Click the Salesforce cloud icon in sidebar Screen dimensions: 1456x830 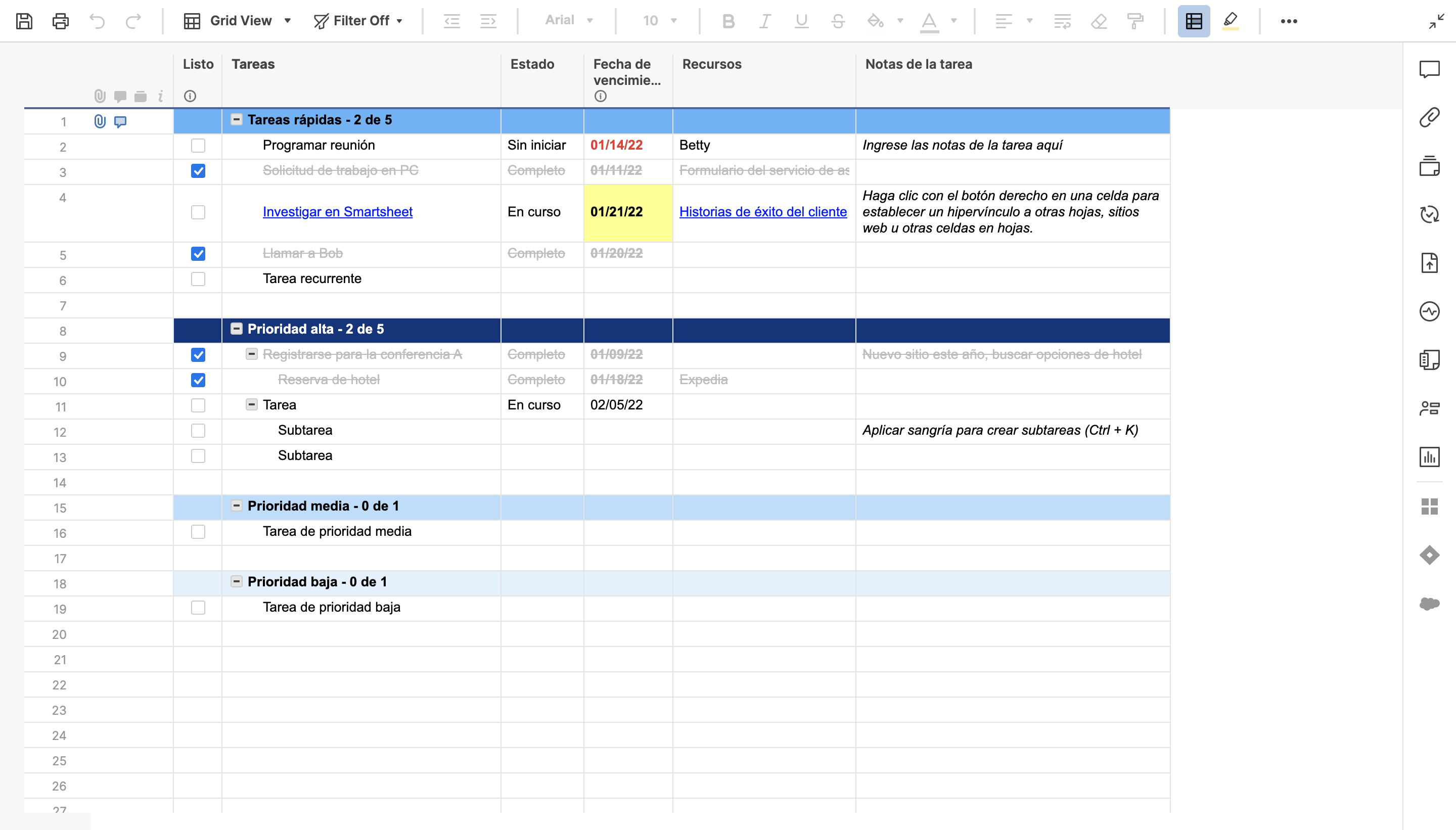[1429, 603]
